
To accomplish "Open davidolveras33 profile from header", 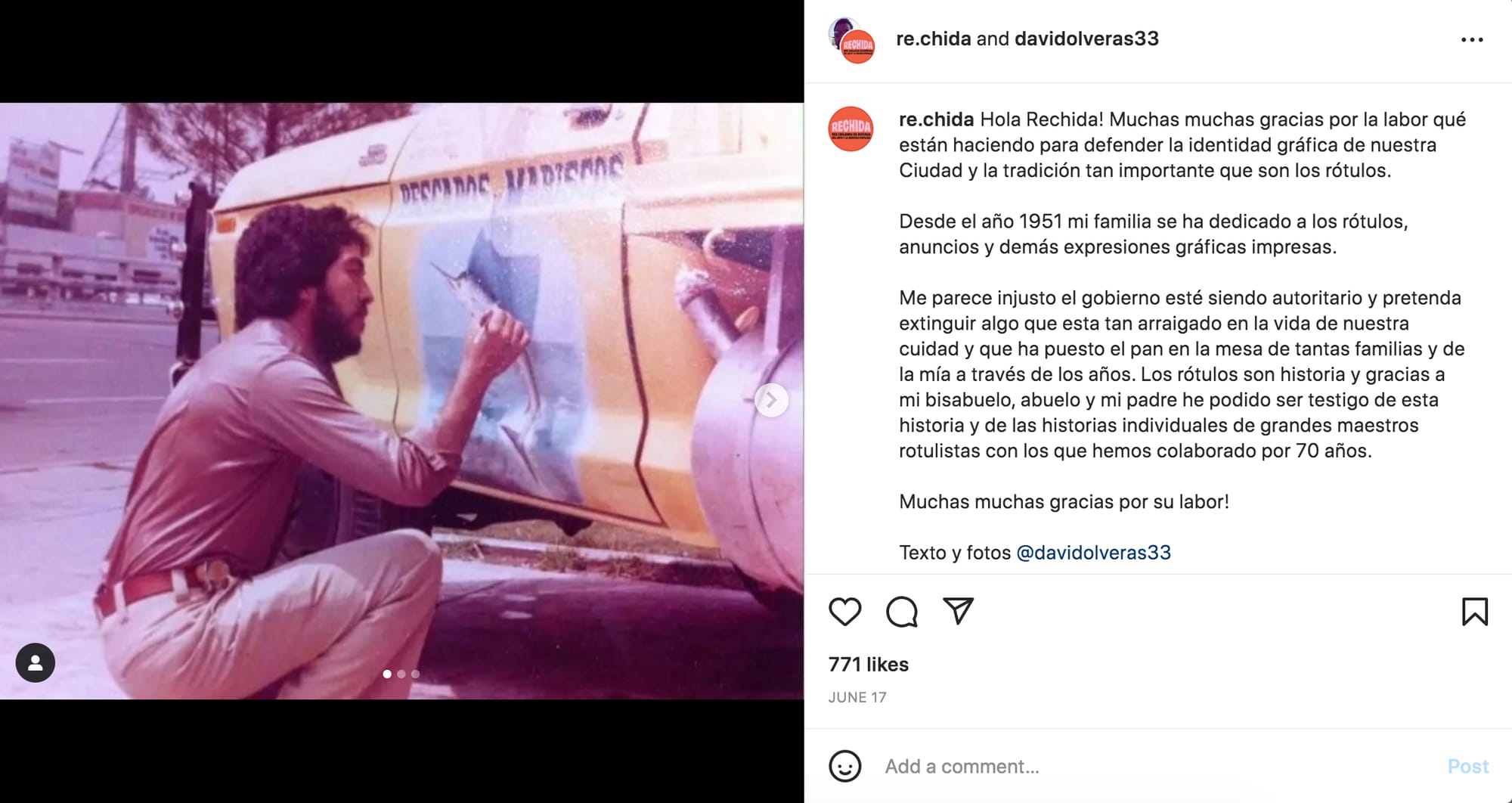I will tap(1086, 39).
